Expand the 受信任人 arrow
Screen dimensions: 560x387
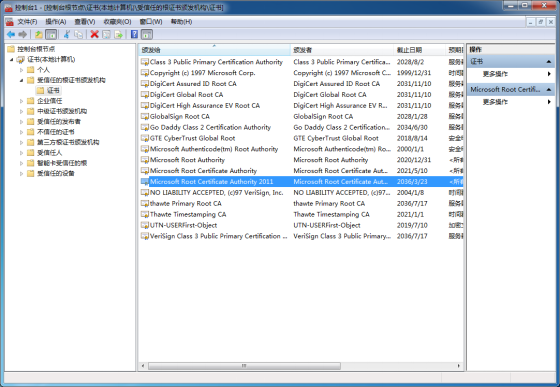click(21, 153)
